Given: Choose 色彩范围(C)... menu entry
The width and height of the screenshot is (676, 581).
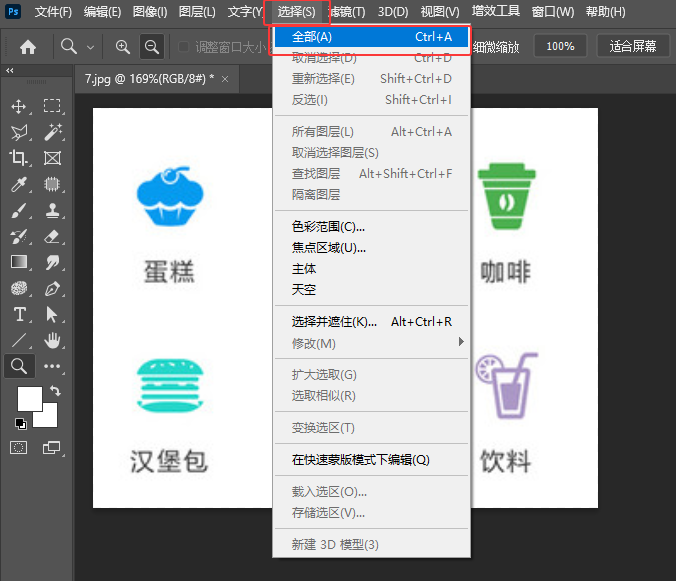Looking at the screenshot, I should (x=371, y=226).
